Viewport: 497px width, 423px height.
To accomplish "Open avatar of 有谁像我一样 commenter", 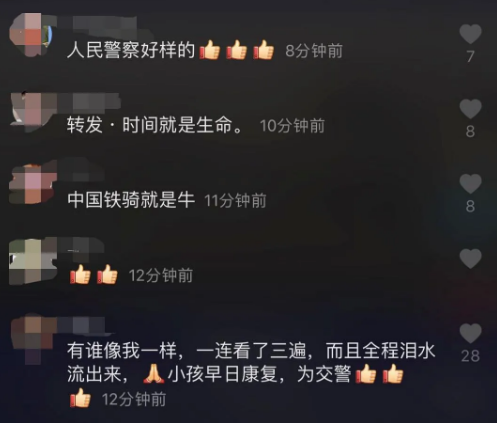I will coord(33,338).
